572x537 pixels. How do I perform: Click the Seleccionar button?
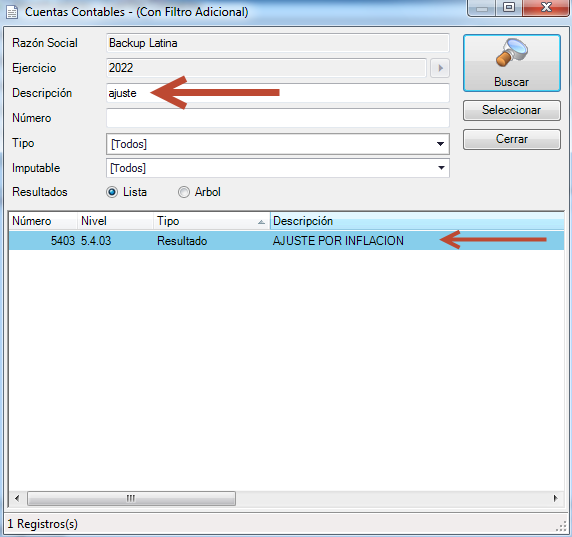pos(511,110)
